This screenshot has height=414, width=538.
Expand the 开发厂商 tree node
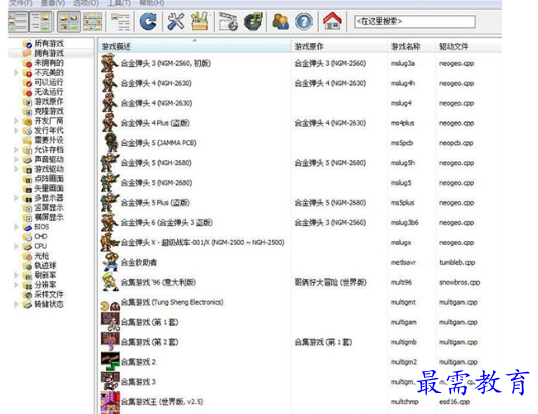(x=16, y=121)
